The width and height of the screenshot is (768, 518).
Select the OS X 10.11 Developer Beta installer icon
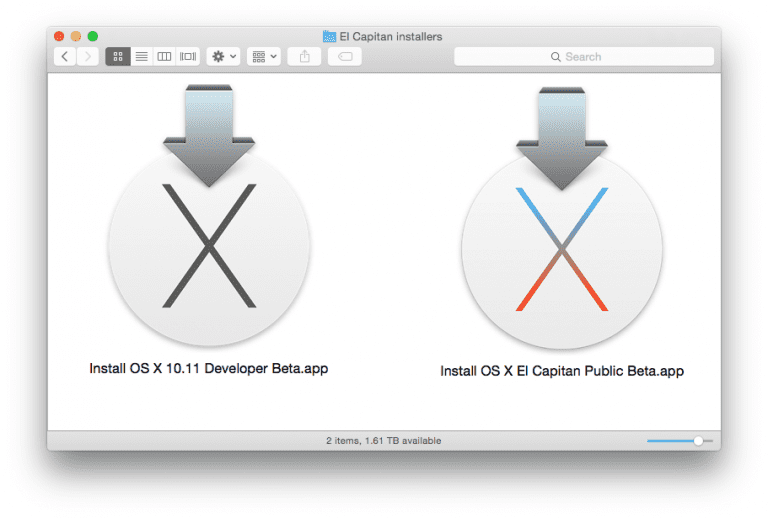[x=209, y=215]
